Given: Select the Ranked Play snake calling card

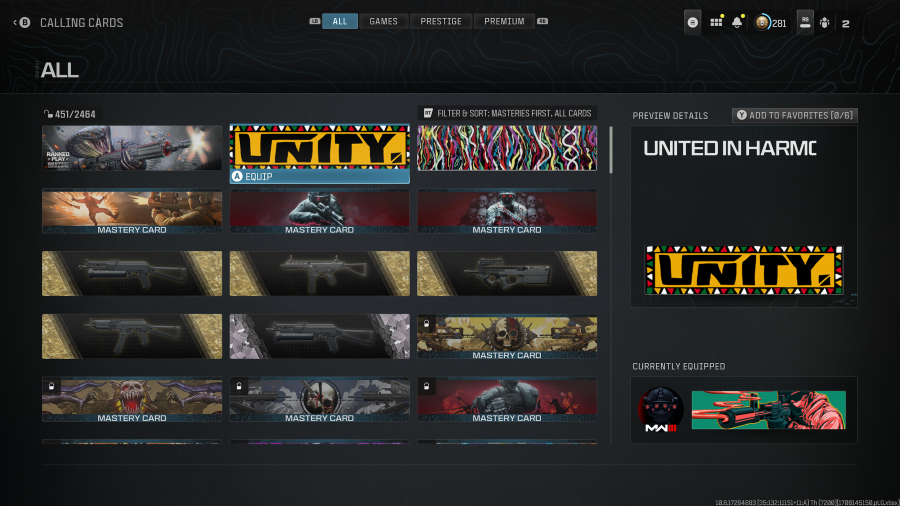Looking at the screenshot, I should pos(132,148).
